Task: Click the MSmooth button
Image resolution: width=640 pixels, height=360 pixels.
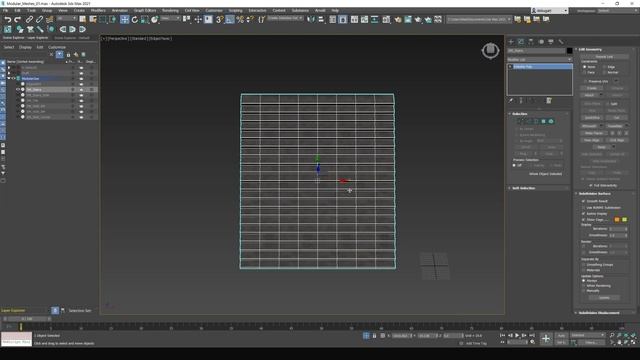Action: tap(589, 126)
